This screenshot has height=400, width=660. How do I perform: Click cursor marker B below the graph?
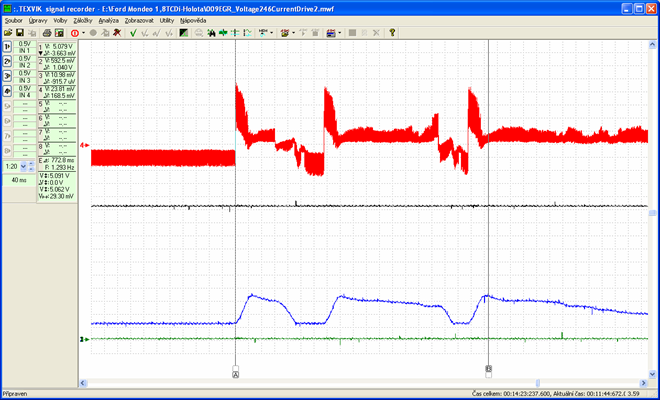point(488,369)
